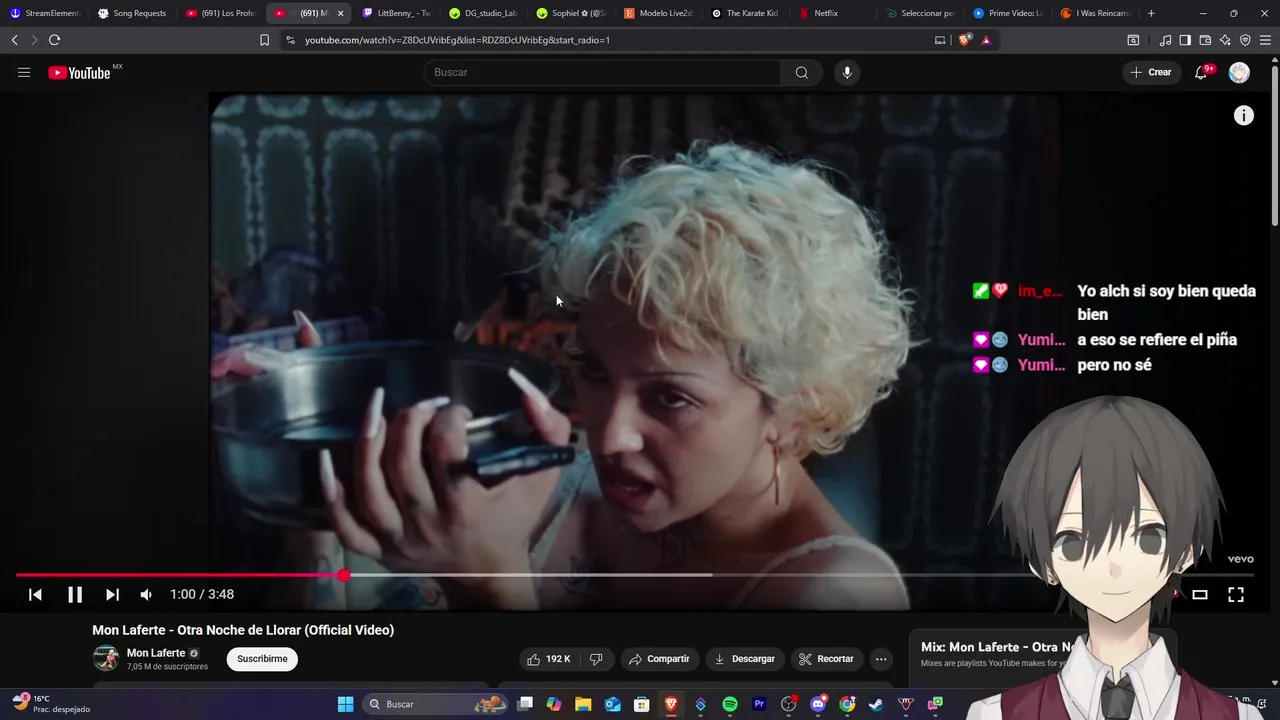Open Brave Shields lion icon
This screenshot has height=720, width=1280.
point(964,40)
